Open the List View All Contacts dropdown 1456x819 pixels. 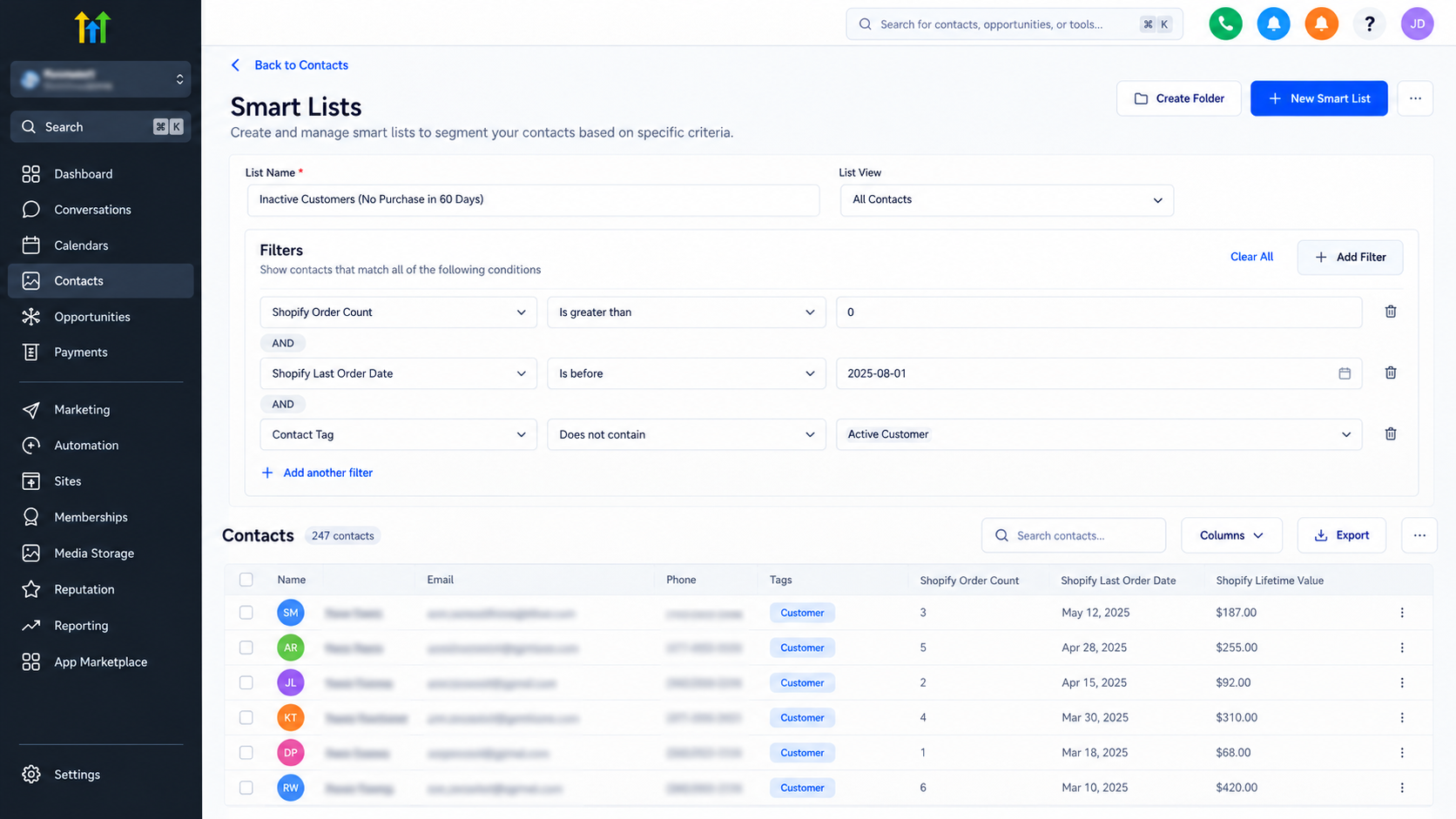tap(1007, 200)
